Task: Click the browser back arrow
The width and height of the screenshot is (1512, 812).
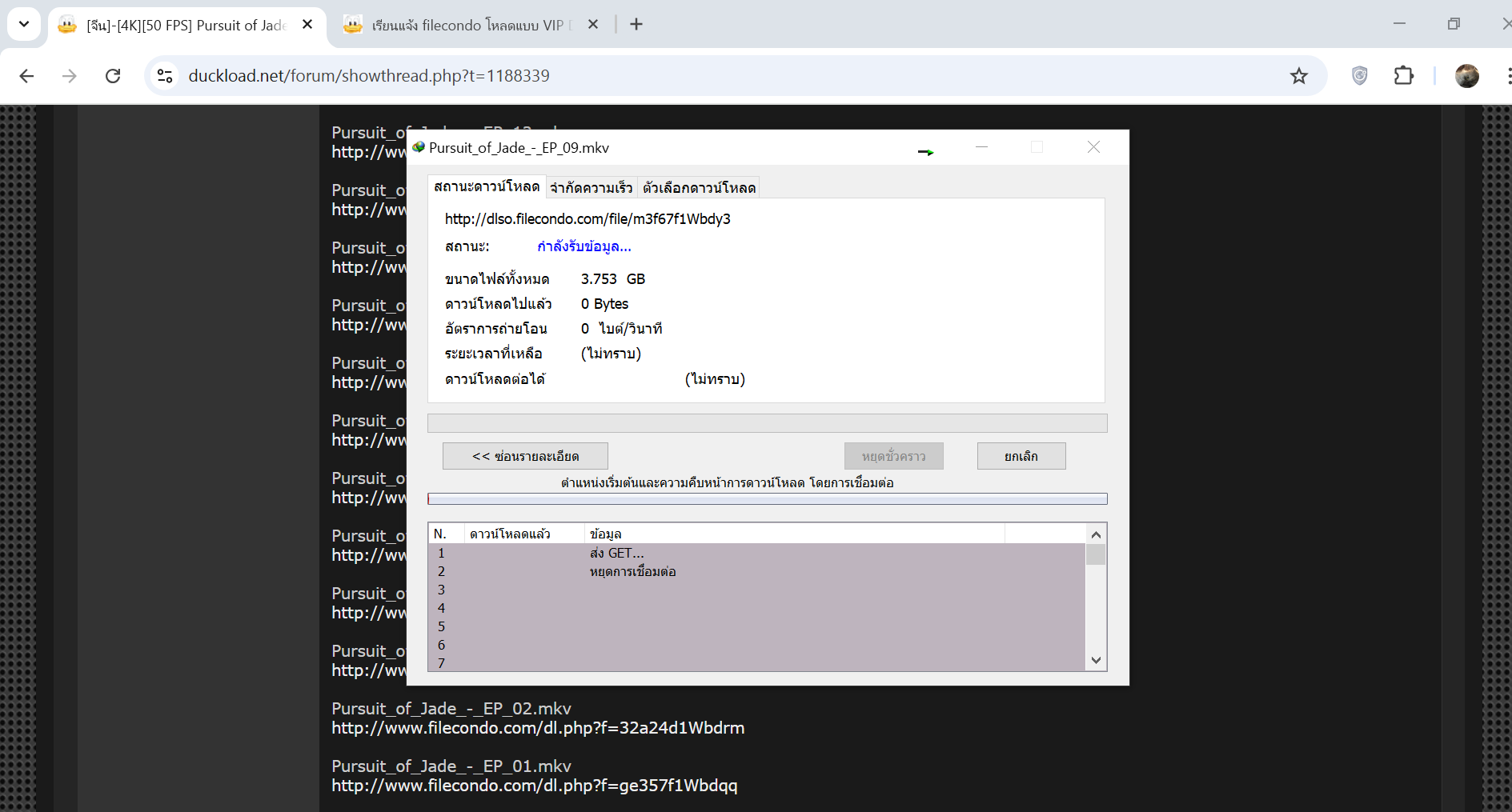Action: (x=26, y=76)
